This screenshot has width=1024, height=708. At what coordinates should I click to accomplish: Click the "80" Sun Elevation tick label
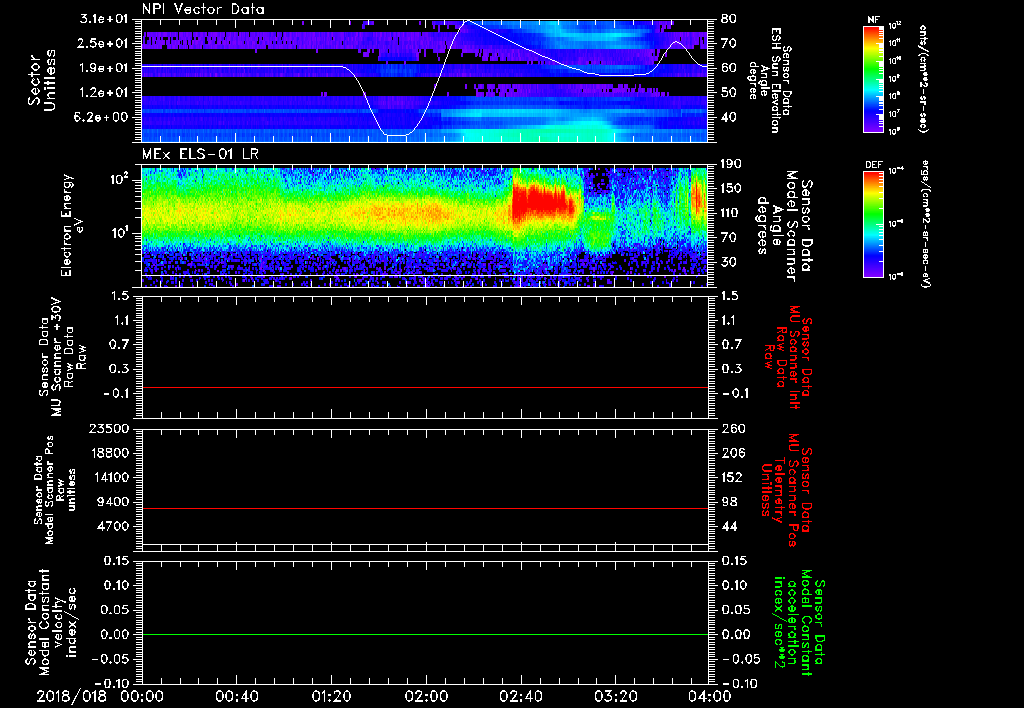[x=729, y=19]
